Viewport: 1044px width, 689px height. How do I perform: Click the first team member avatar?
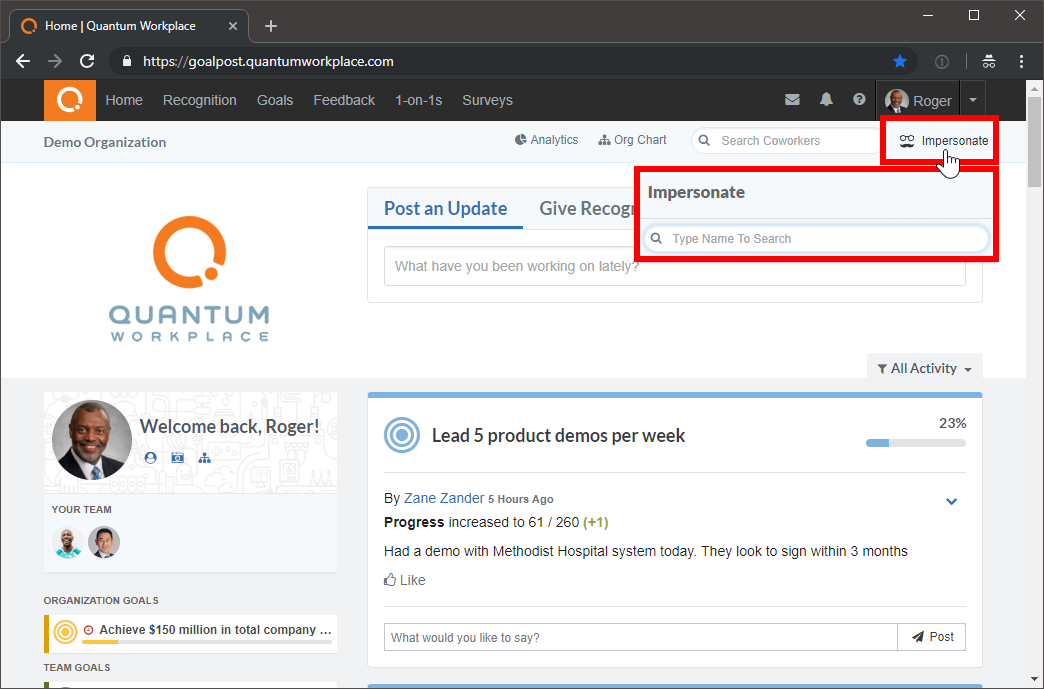point(68,542)
